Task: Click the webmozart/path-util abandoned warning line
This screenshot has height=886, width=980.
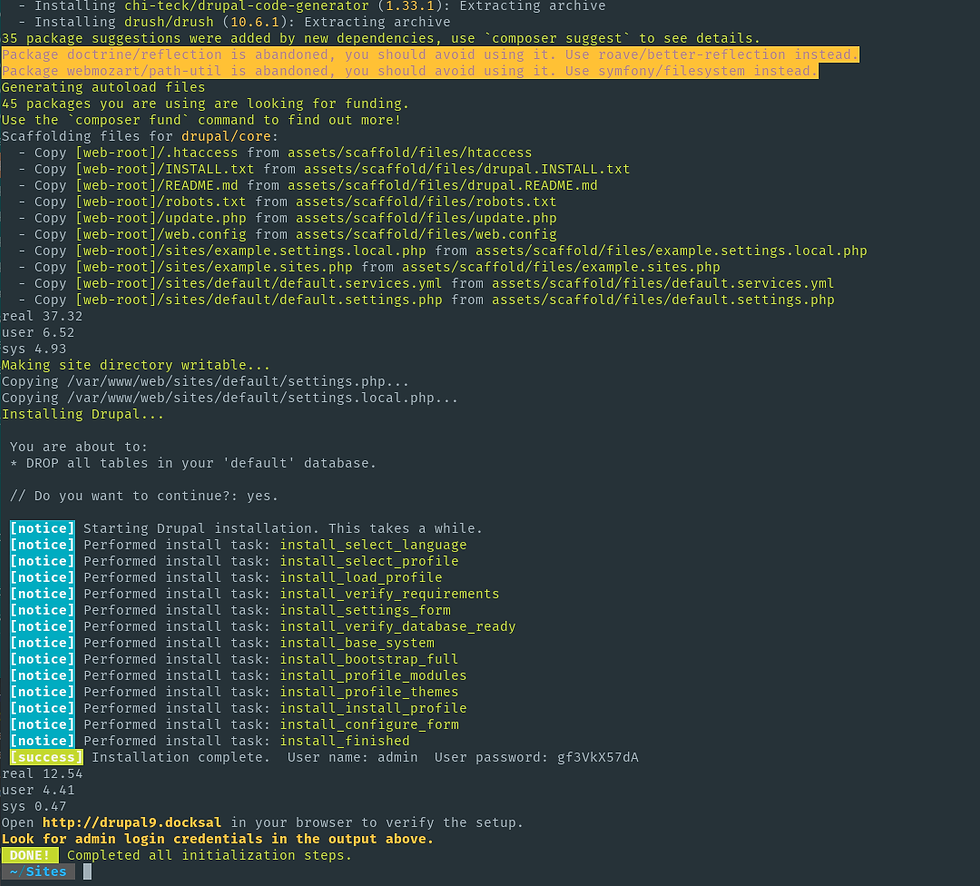Action: [x=410, y=71]
